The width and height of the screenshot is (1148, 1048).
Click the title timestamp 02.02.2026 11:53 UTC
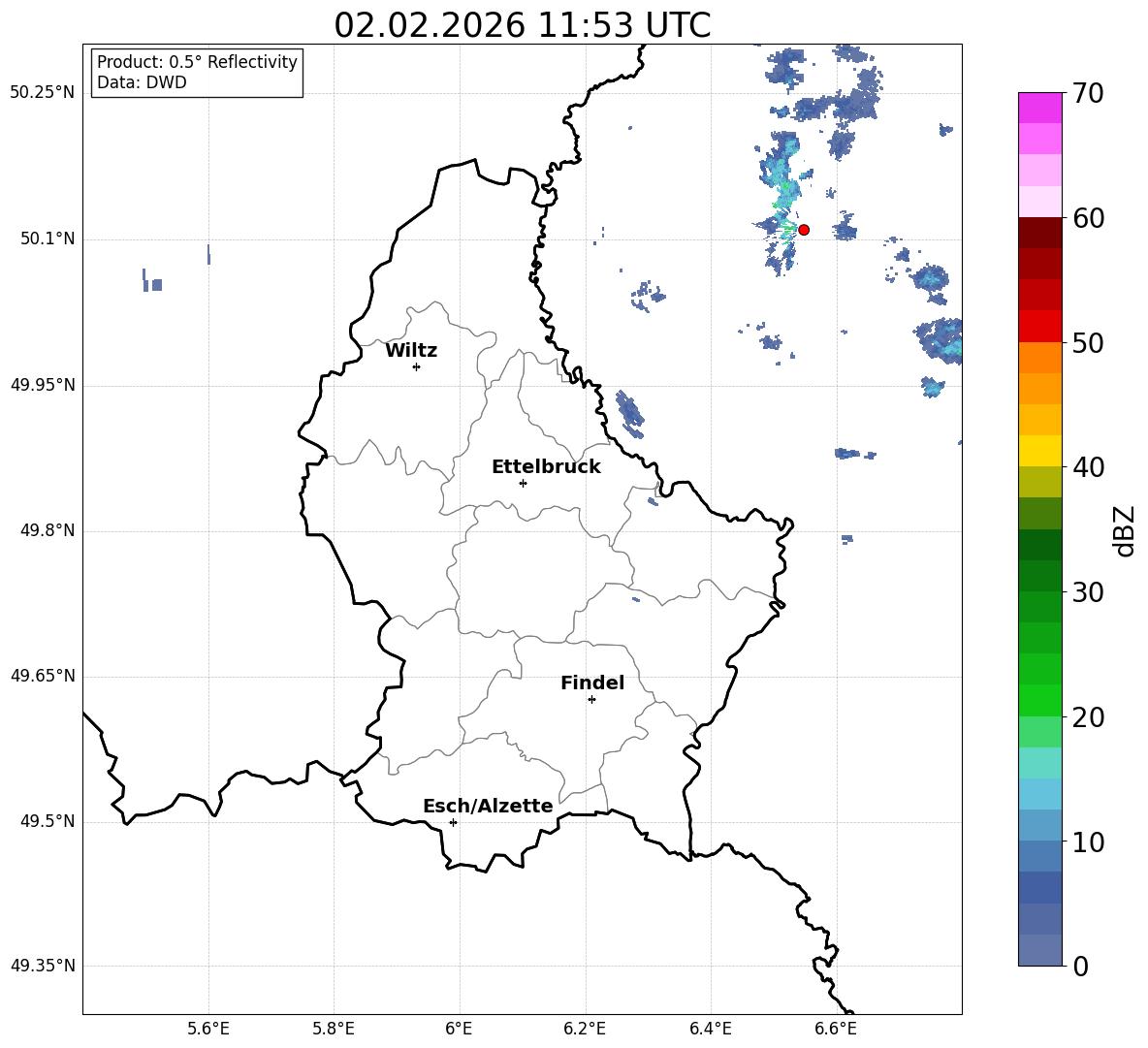(522, 25)
